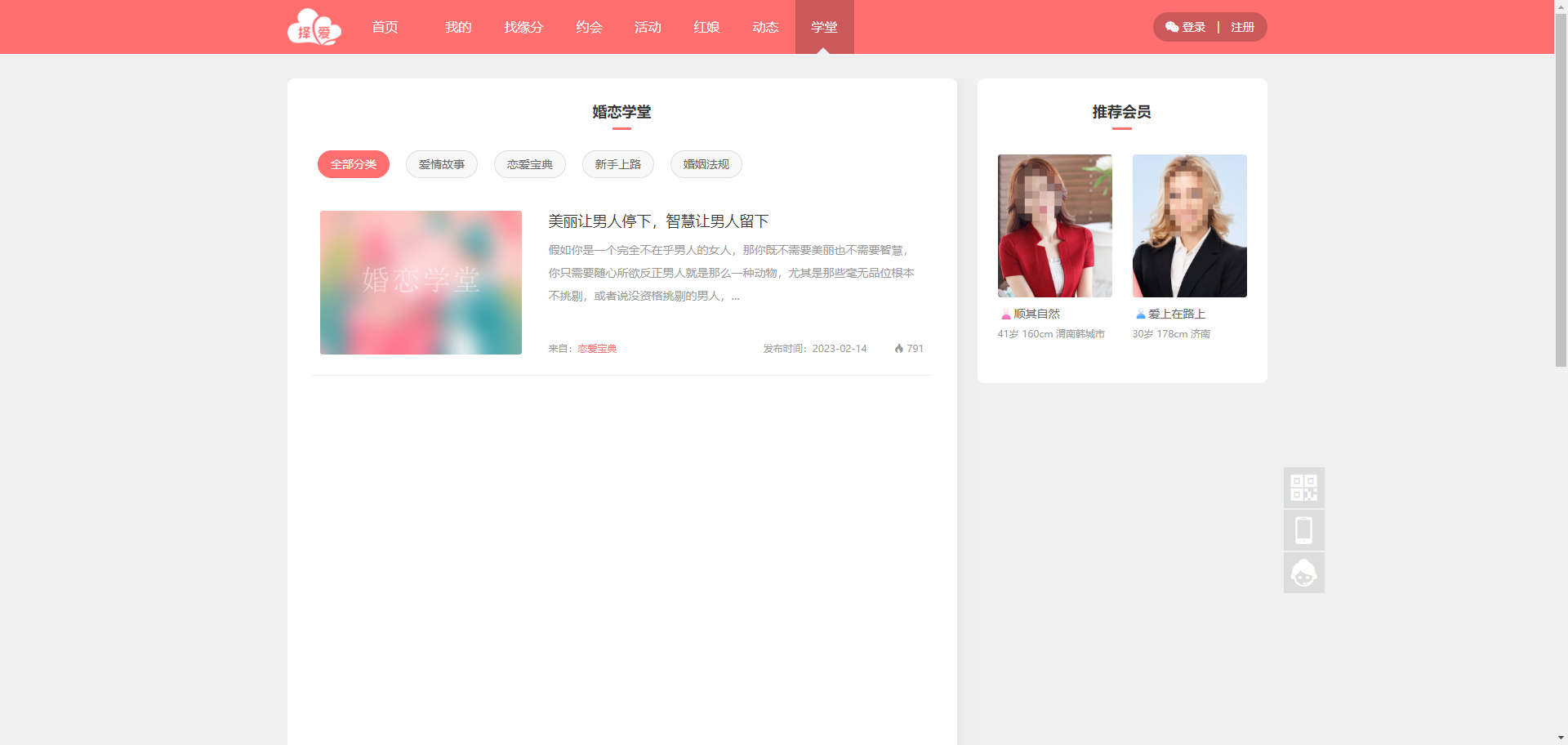Click the flame view count icon
1568x745 pixels.
898,349
